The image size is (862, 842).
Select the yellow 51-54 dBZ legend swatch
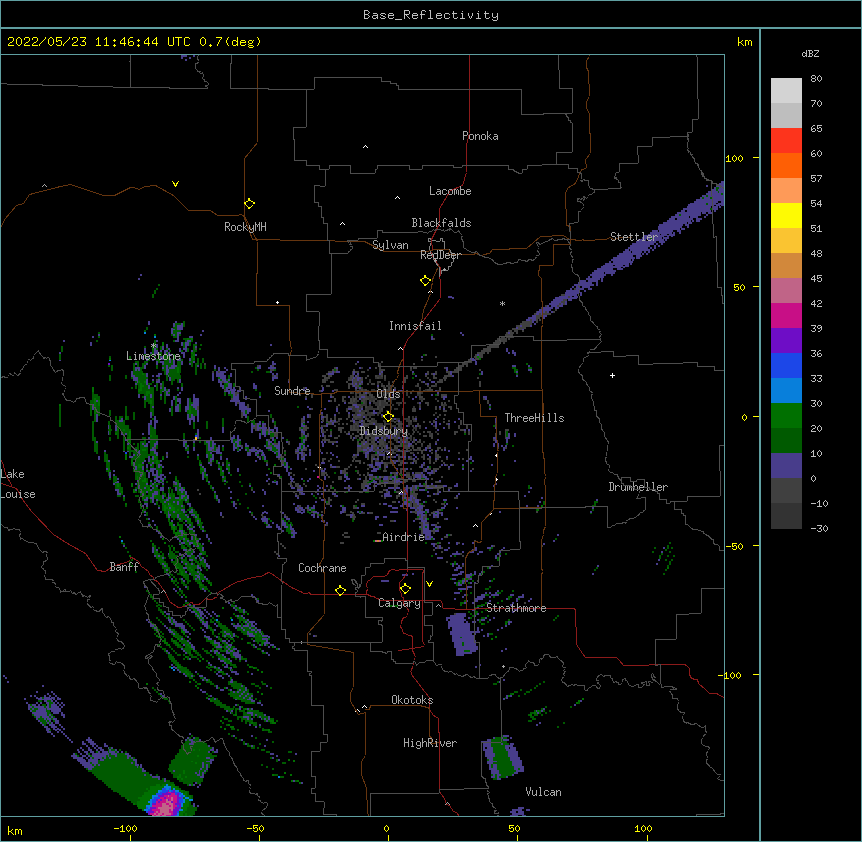click(x=786, y=216)
